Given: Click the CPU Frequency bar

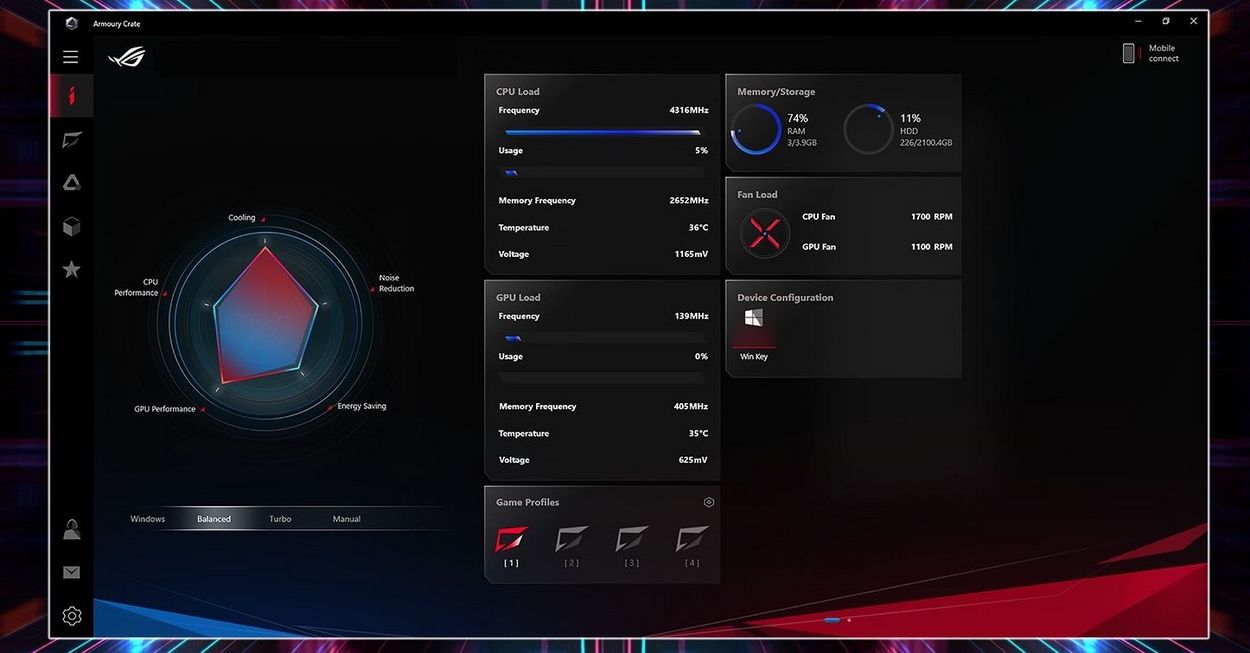Looking at the screenshot, I should (602, 132).
